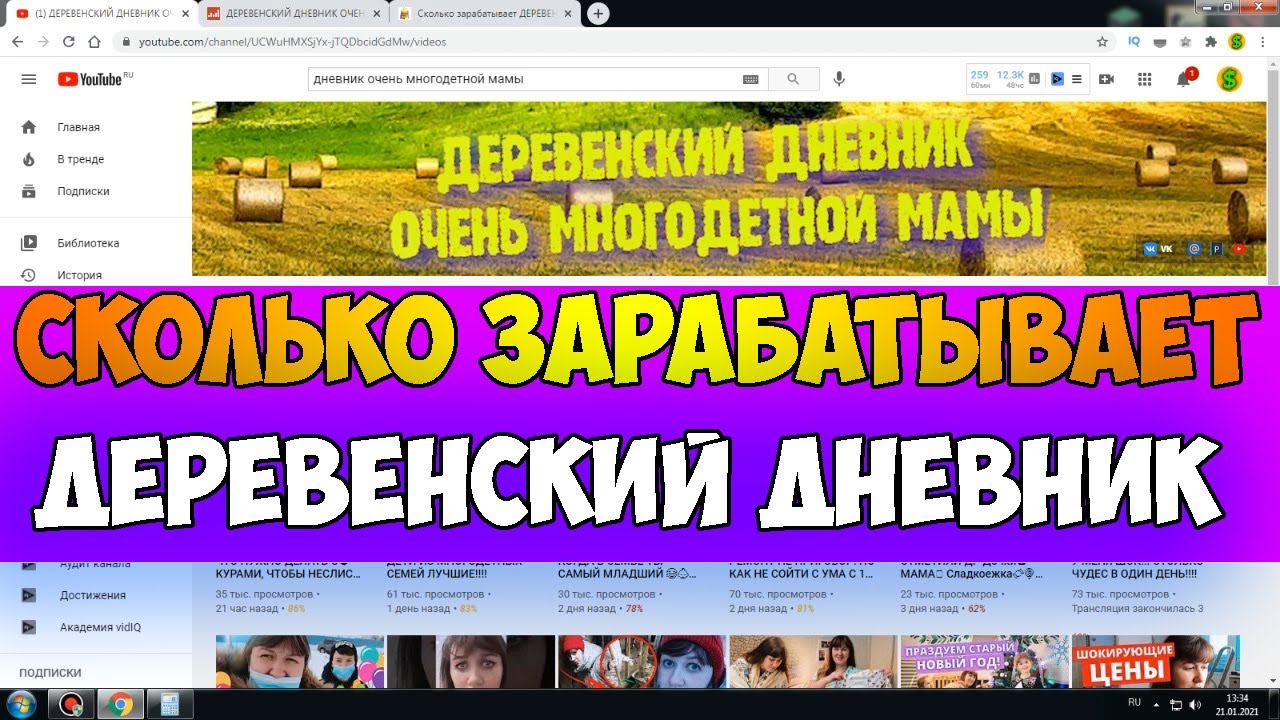Open the channel YouTube link icon in banner
1280x720 pixels.
(1240, 248)
